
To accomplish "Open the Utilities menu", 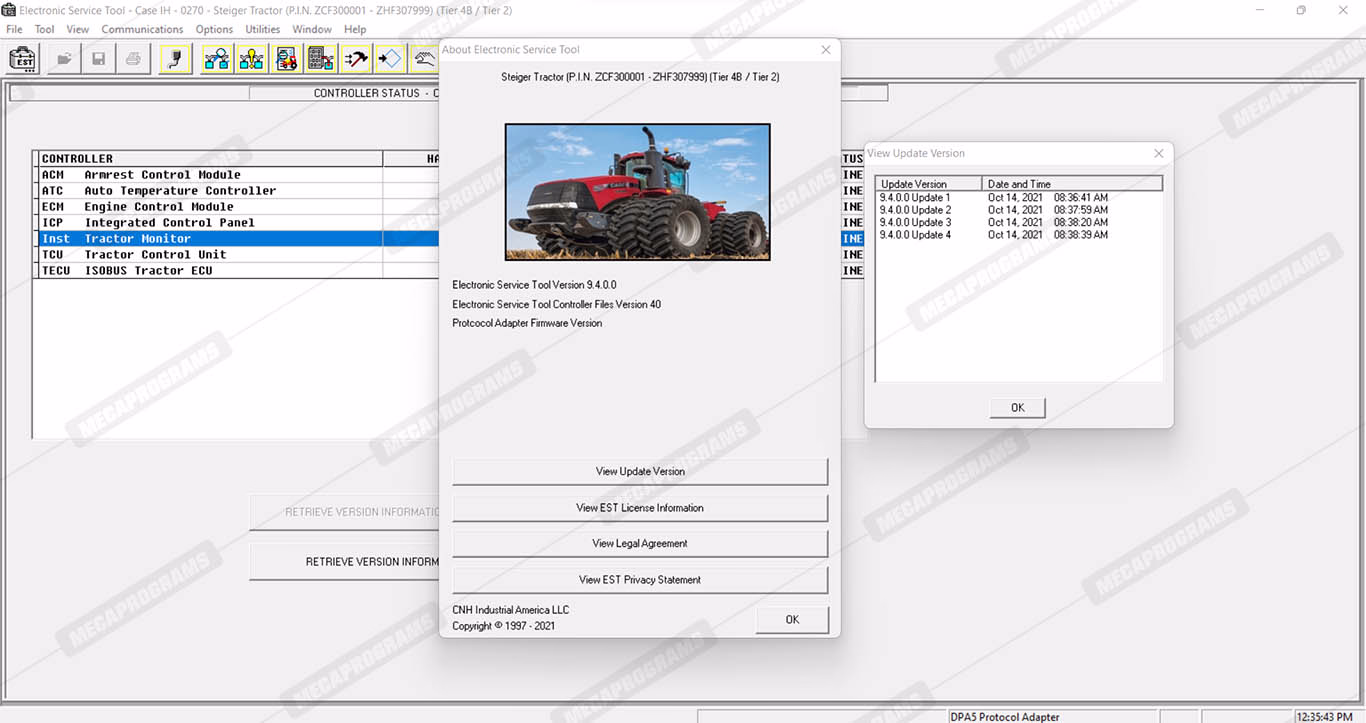I will [263, 29].
